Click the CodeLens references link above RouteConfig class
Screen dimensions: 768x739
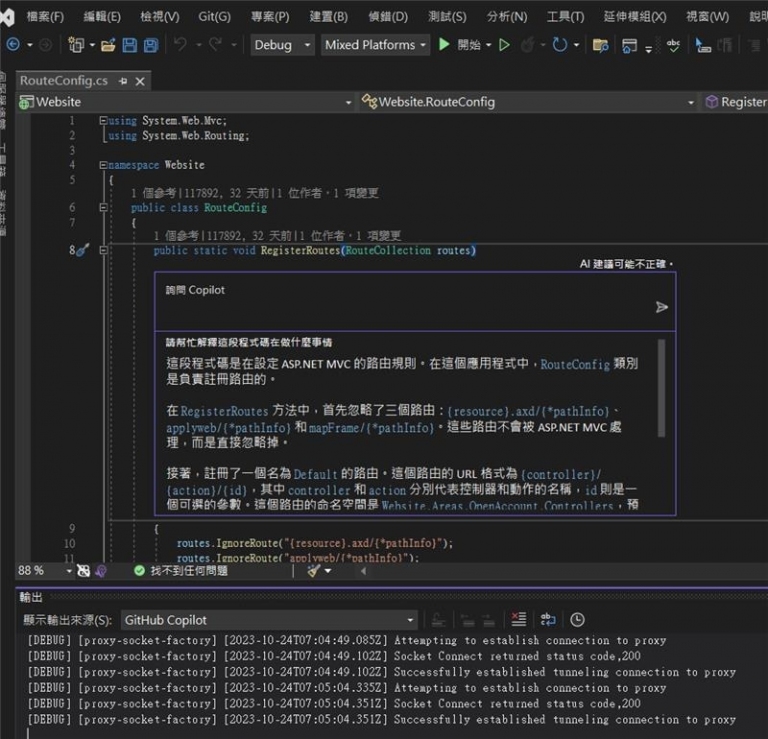152,193
